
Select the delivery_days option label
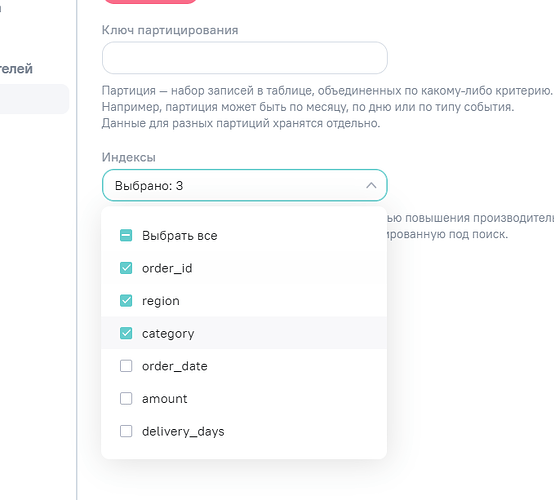pyautogui.click(x=183, y=431)
